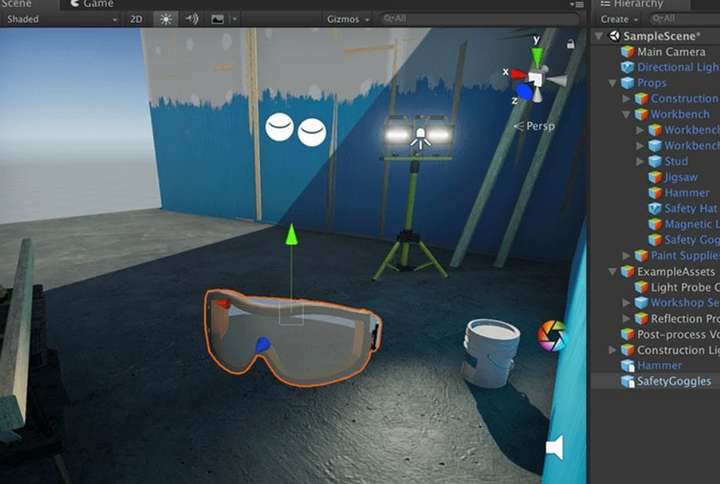Select the left reflection probe sphere gizmo
This screenshot has height=484, width=720.
coord(279,127)
